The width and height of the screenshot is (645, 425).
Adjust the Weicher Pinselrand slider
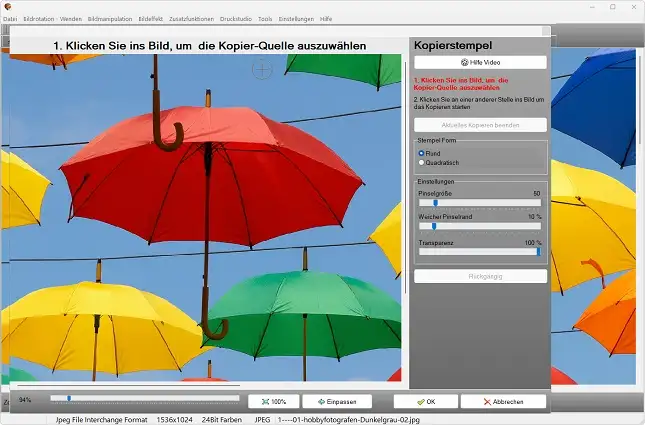coord(433,226)
